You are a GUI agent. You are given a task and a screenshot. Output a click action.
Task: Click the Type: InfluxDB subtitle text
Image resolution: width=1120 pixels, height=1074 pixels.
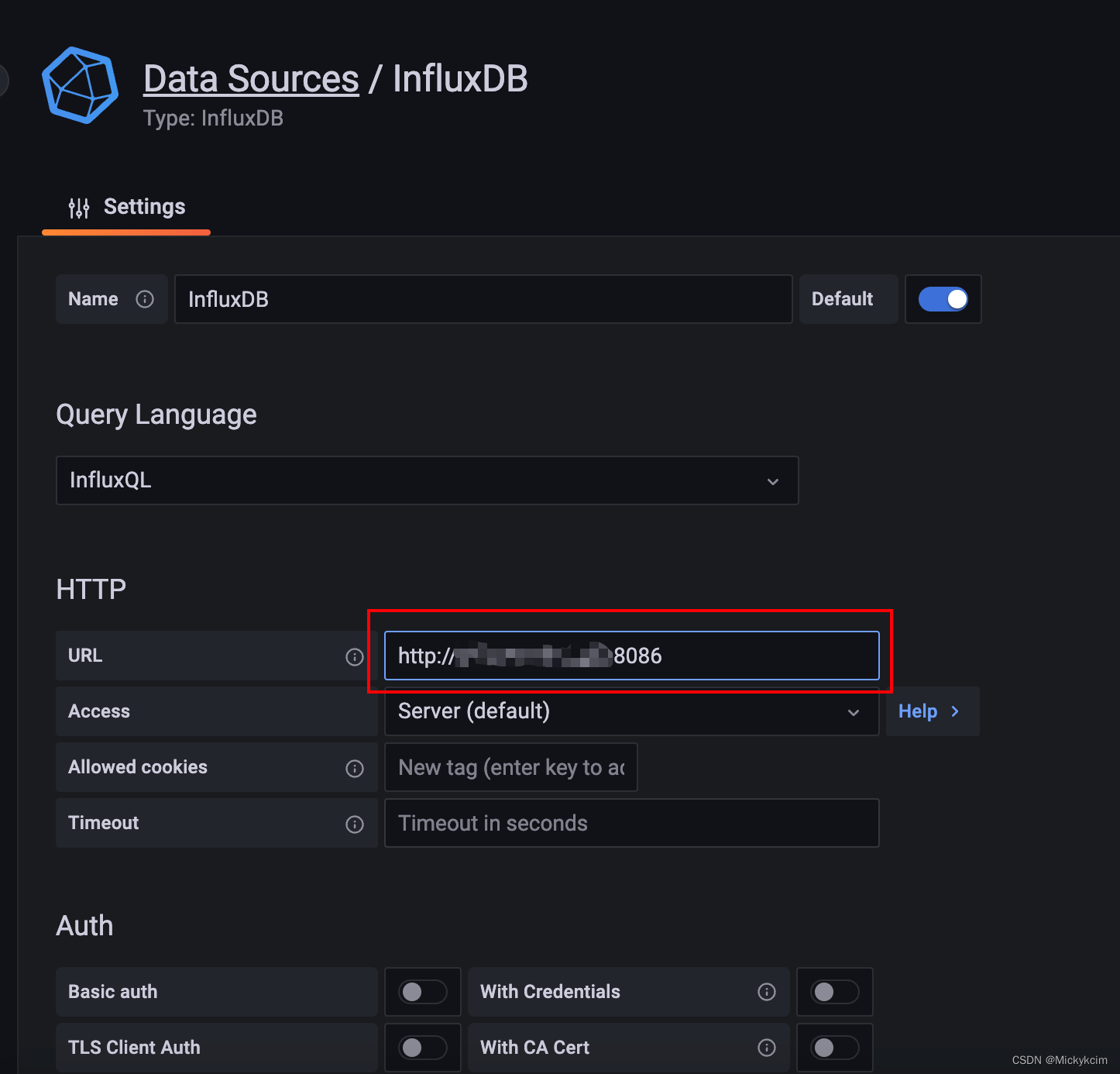(213, 119)
